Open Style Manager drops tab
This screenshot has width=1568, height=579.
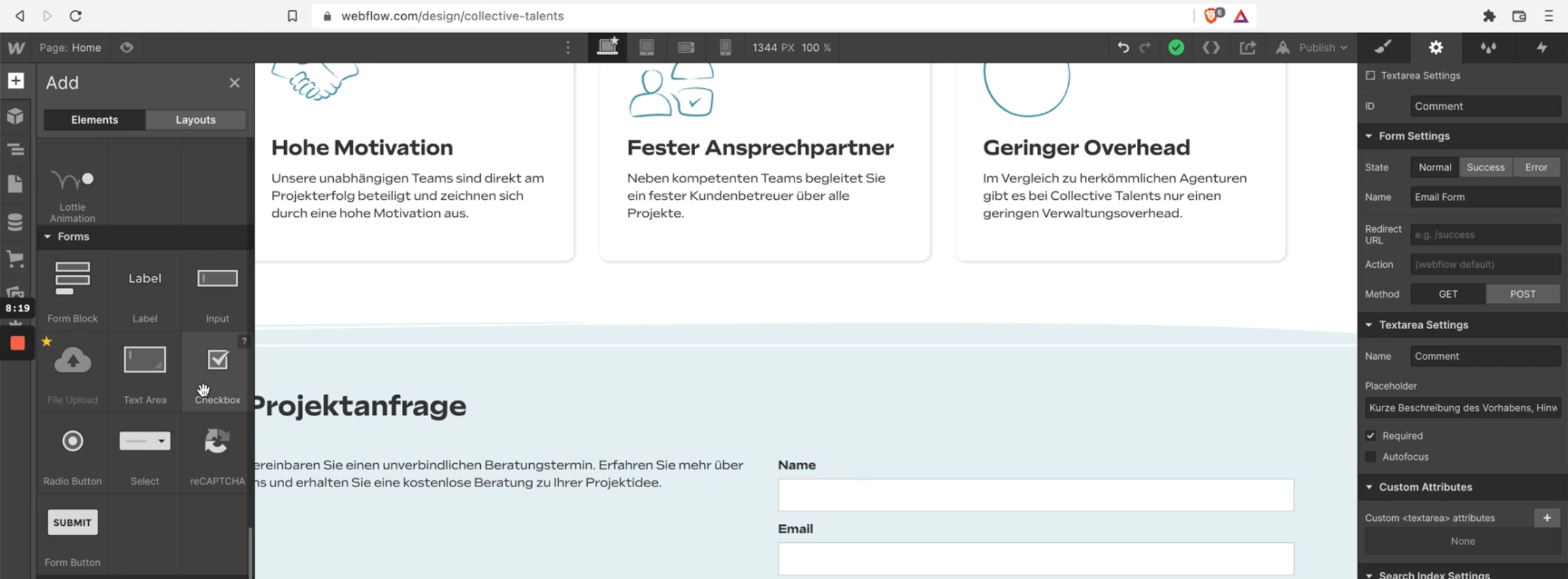[x=1488, y=47]
